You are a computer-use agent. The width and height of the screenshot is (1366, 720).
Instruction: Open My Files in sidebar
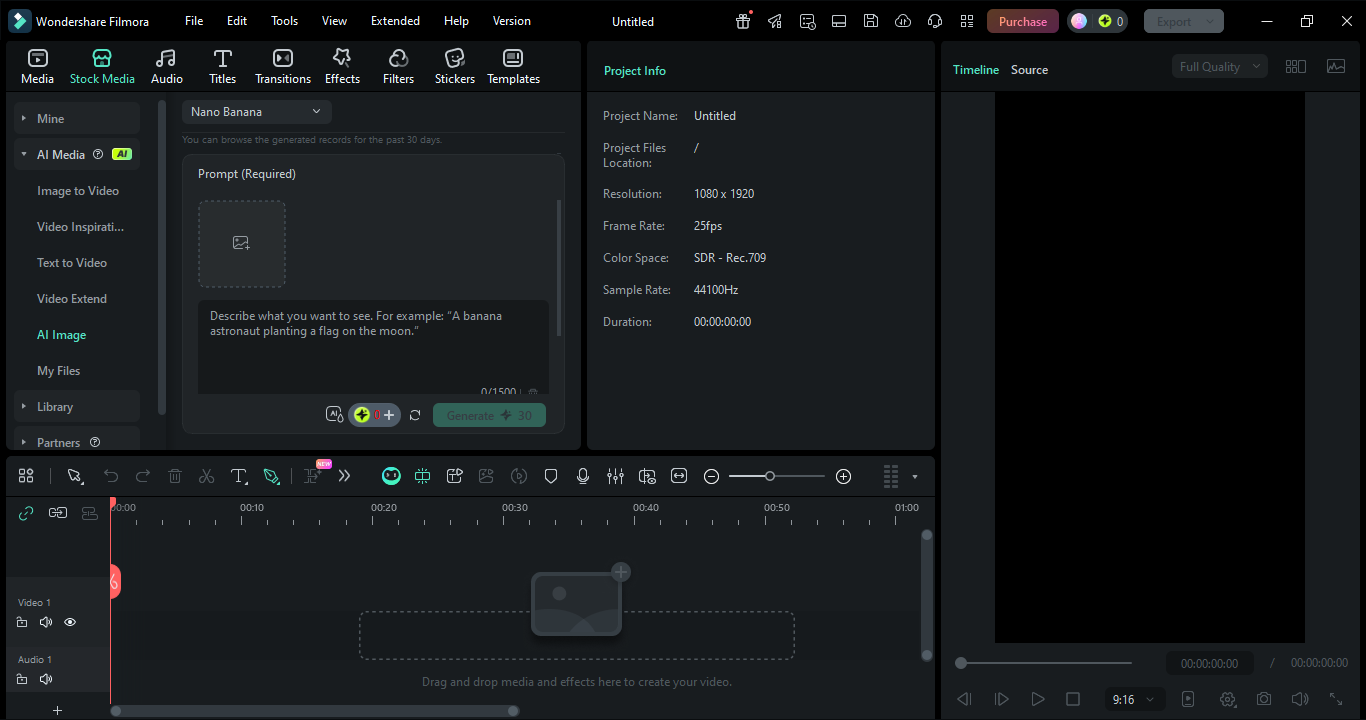point(59,370)
